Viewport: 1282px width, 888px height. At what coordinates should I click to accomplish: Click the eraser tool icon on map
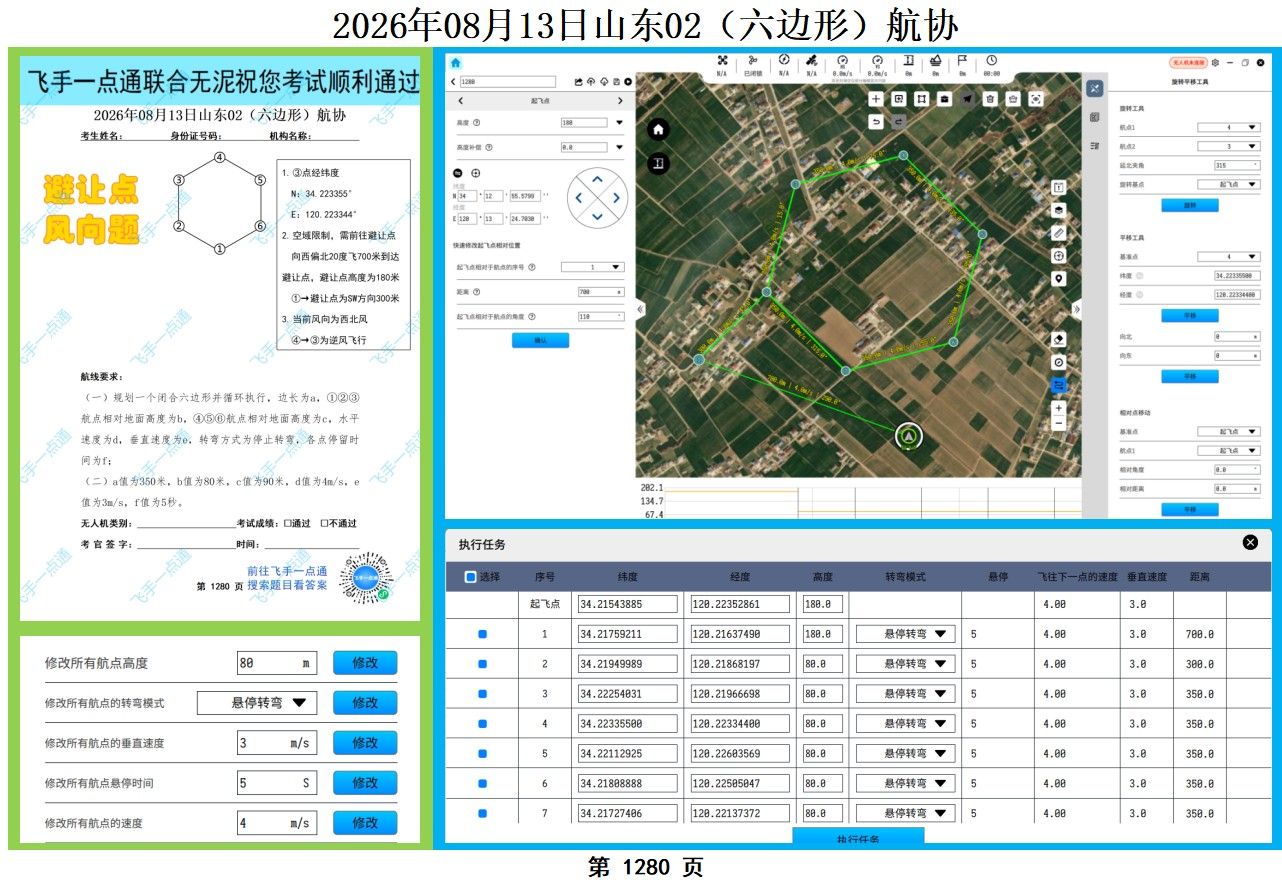click(x=1059, y=340)
